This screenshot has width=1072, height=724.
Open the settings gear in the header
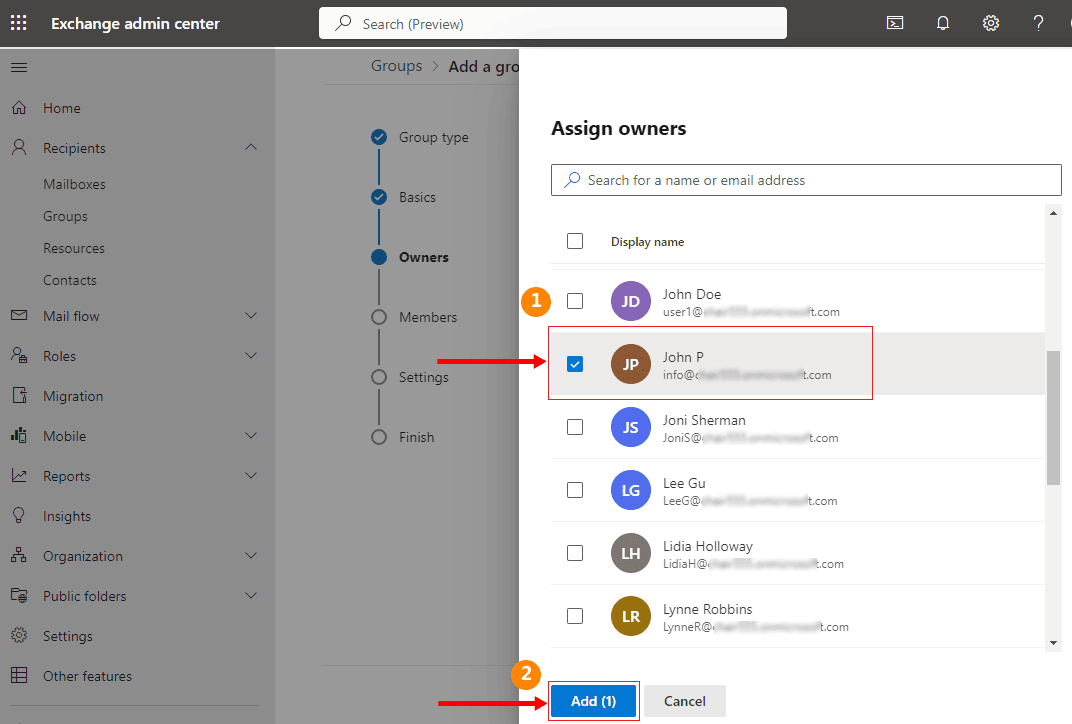pos(991,23)
